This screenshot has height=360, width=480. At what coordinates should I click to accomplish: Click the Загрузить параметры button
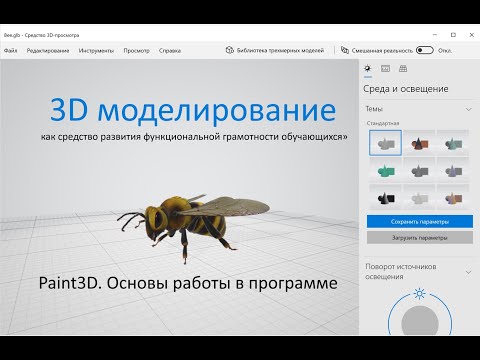pyautogui.click(x=420, y=238)
